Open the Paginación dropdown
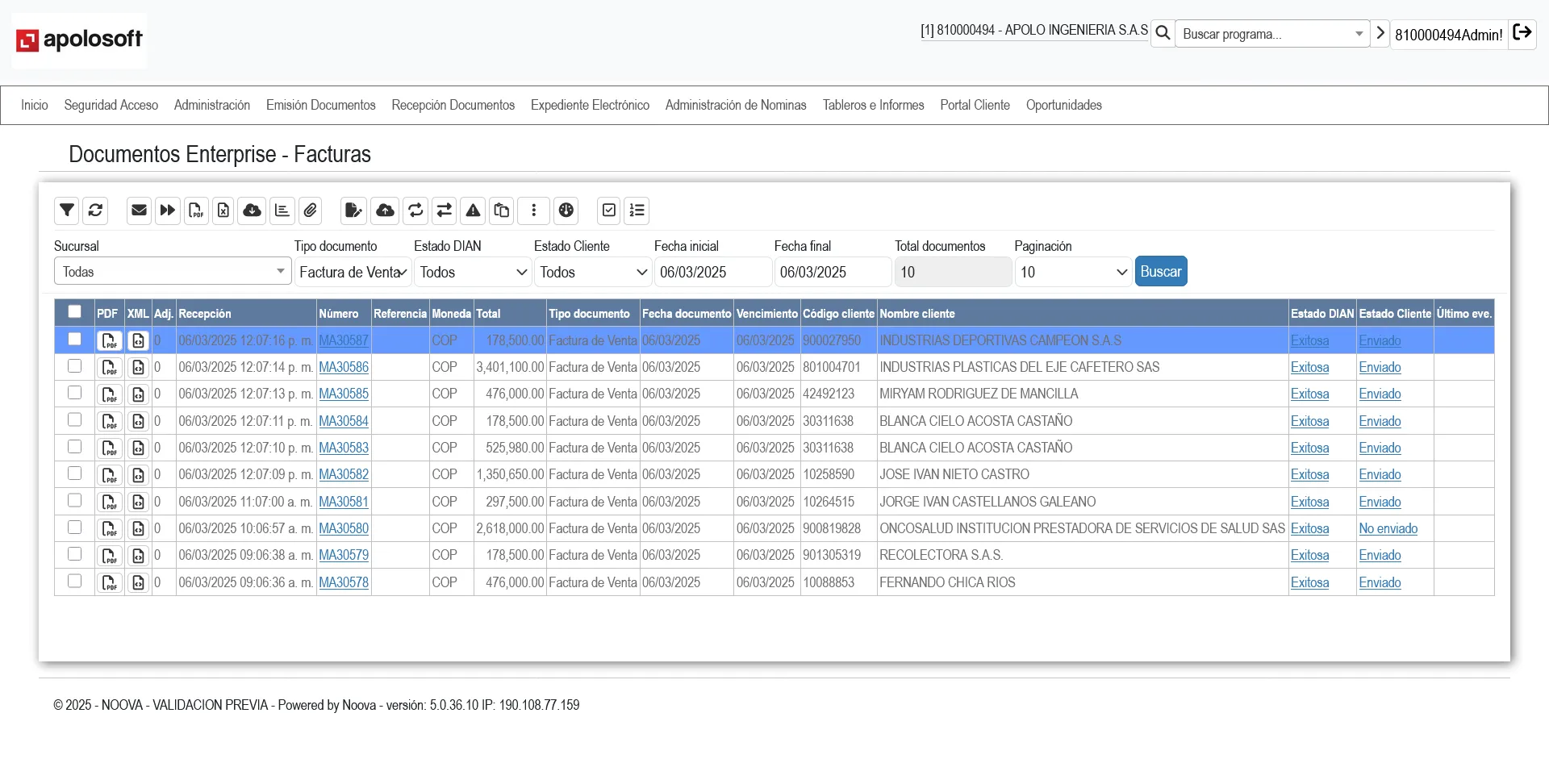 tap(1073, 272)
